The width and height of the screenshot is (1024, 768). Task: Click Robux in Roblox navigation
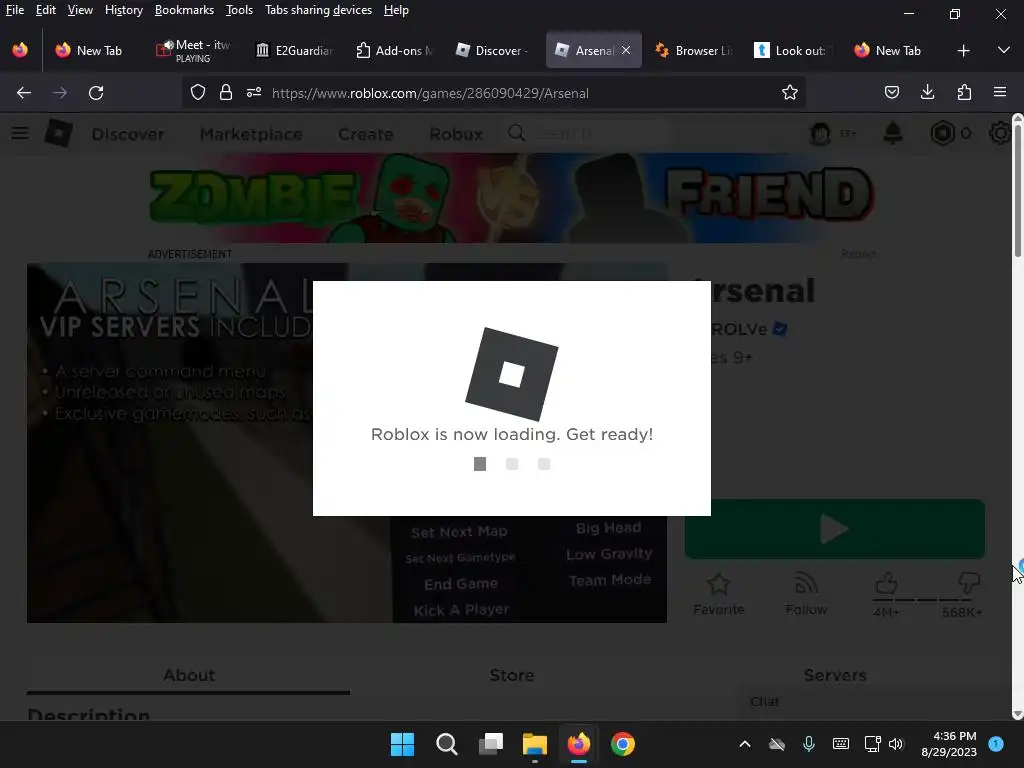pos(456,134)
